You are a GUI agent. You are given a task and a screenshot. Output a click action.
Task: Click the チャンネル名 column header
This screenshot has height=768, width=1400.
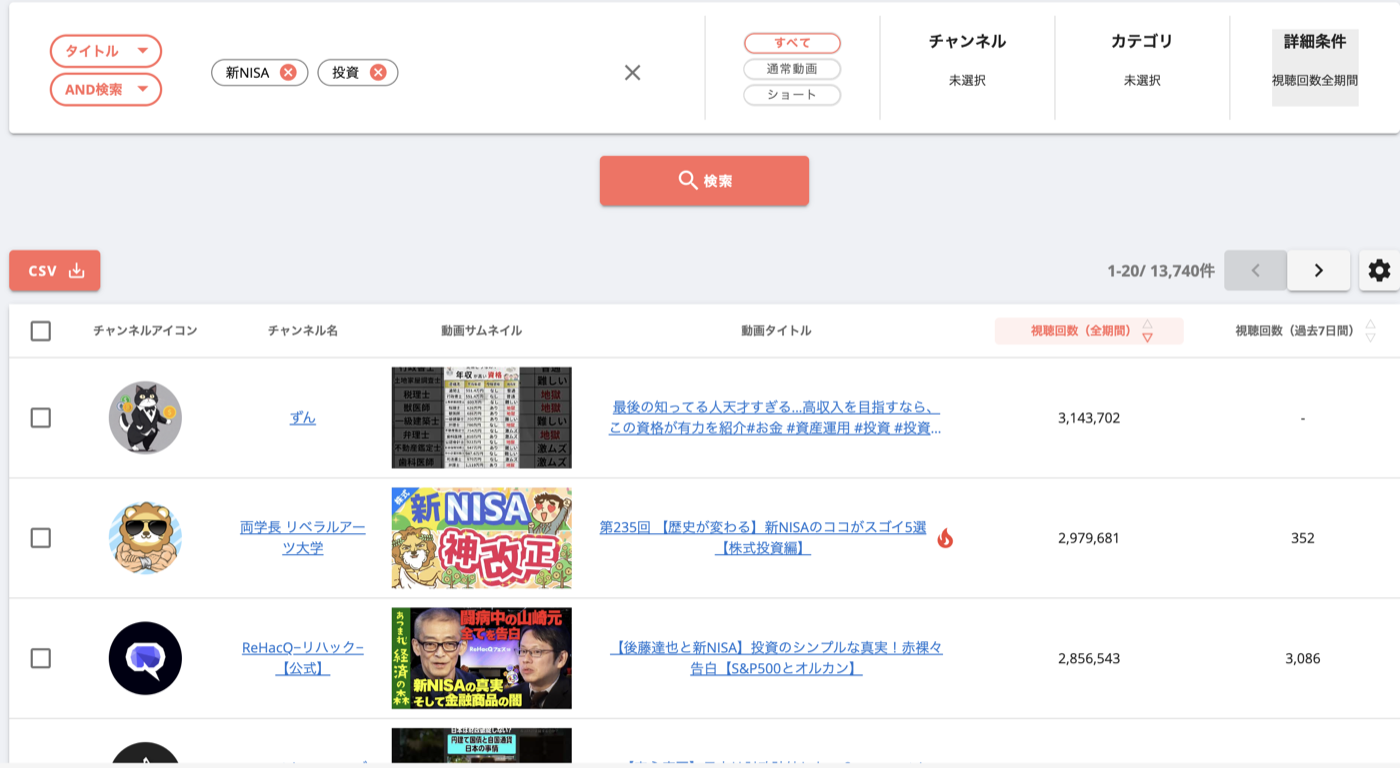303,331
